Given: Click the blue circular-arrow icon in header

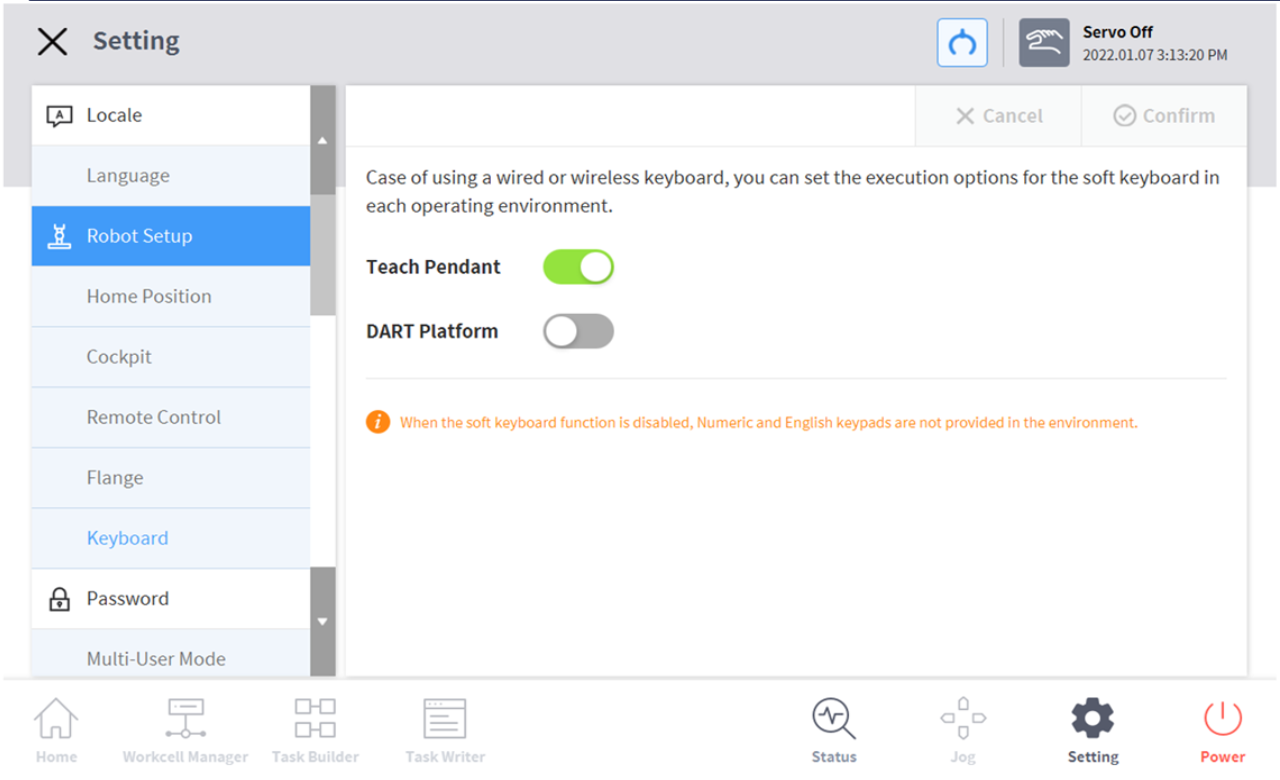Looking at the screenshot, I should pos(962,43).
